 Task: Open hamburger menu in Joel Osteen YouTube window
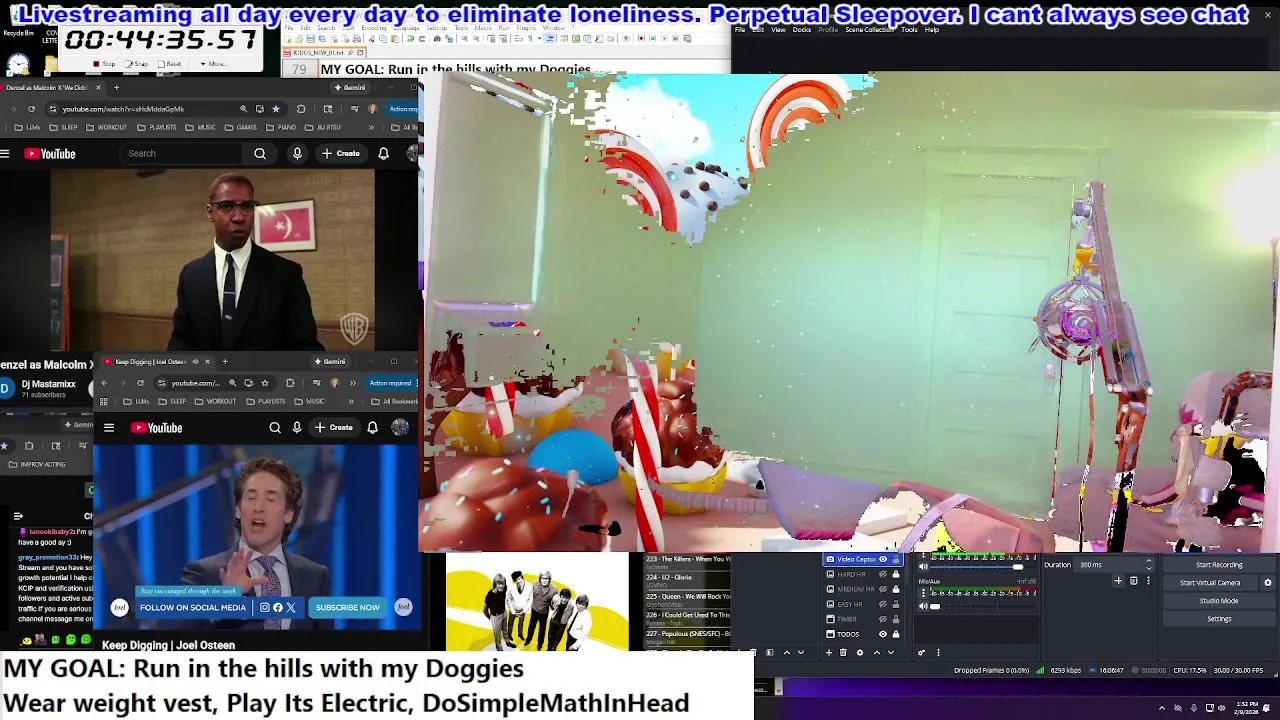[x=109, y=428]
